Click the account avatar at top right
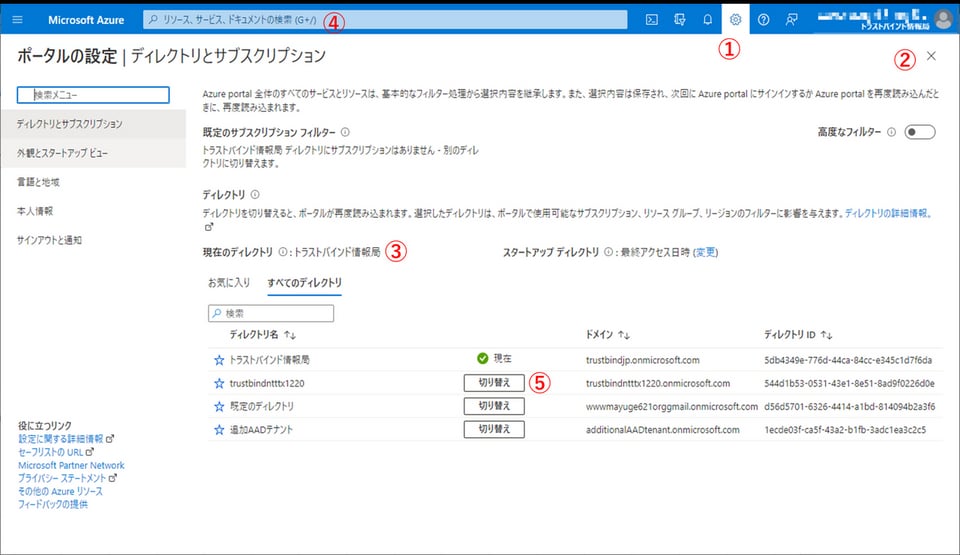 [x=943, y=20]
